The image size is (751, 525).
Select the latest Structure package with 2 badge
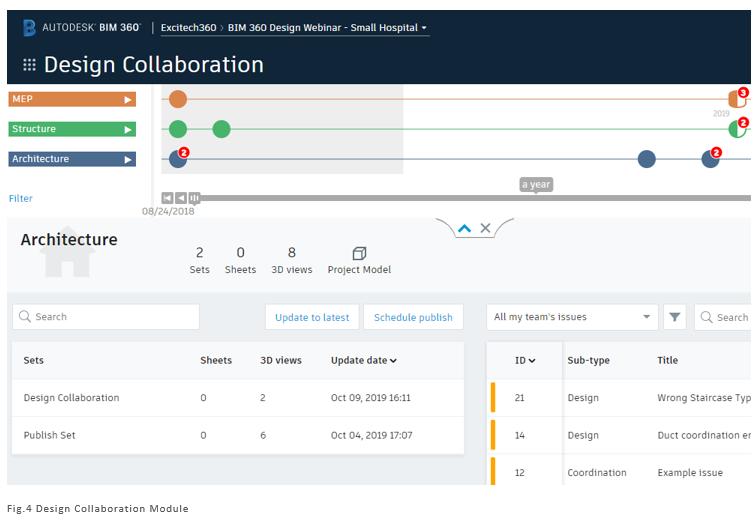click(x=737, y=128)
